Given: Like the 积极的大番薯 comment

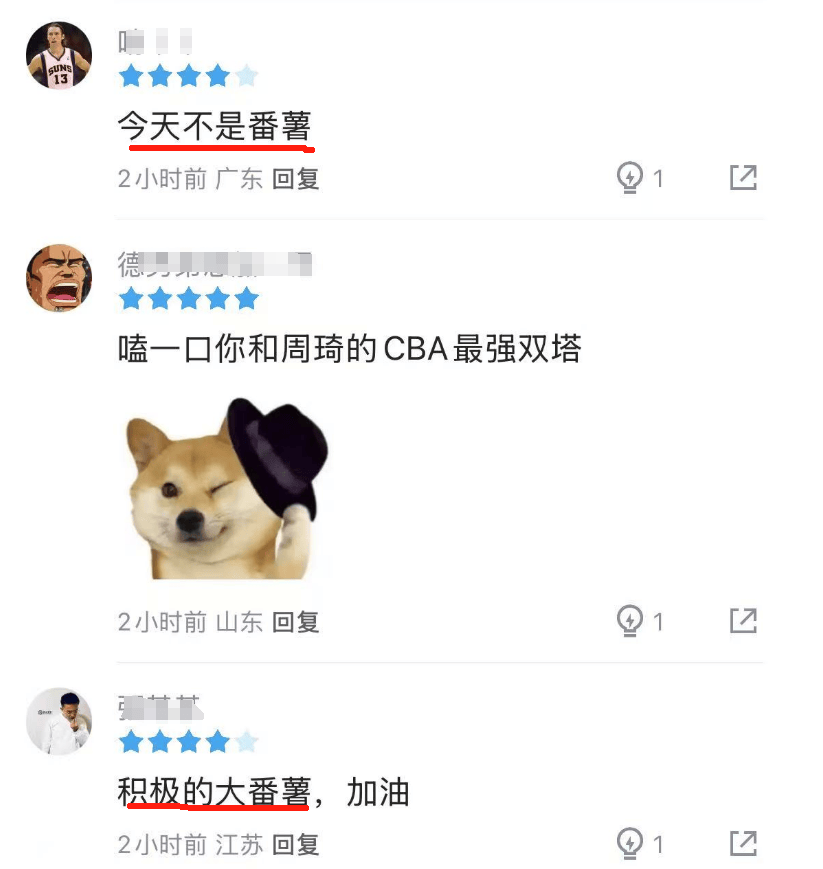Looking at the screenshot, I should pos(630,844).
